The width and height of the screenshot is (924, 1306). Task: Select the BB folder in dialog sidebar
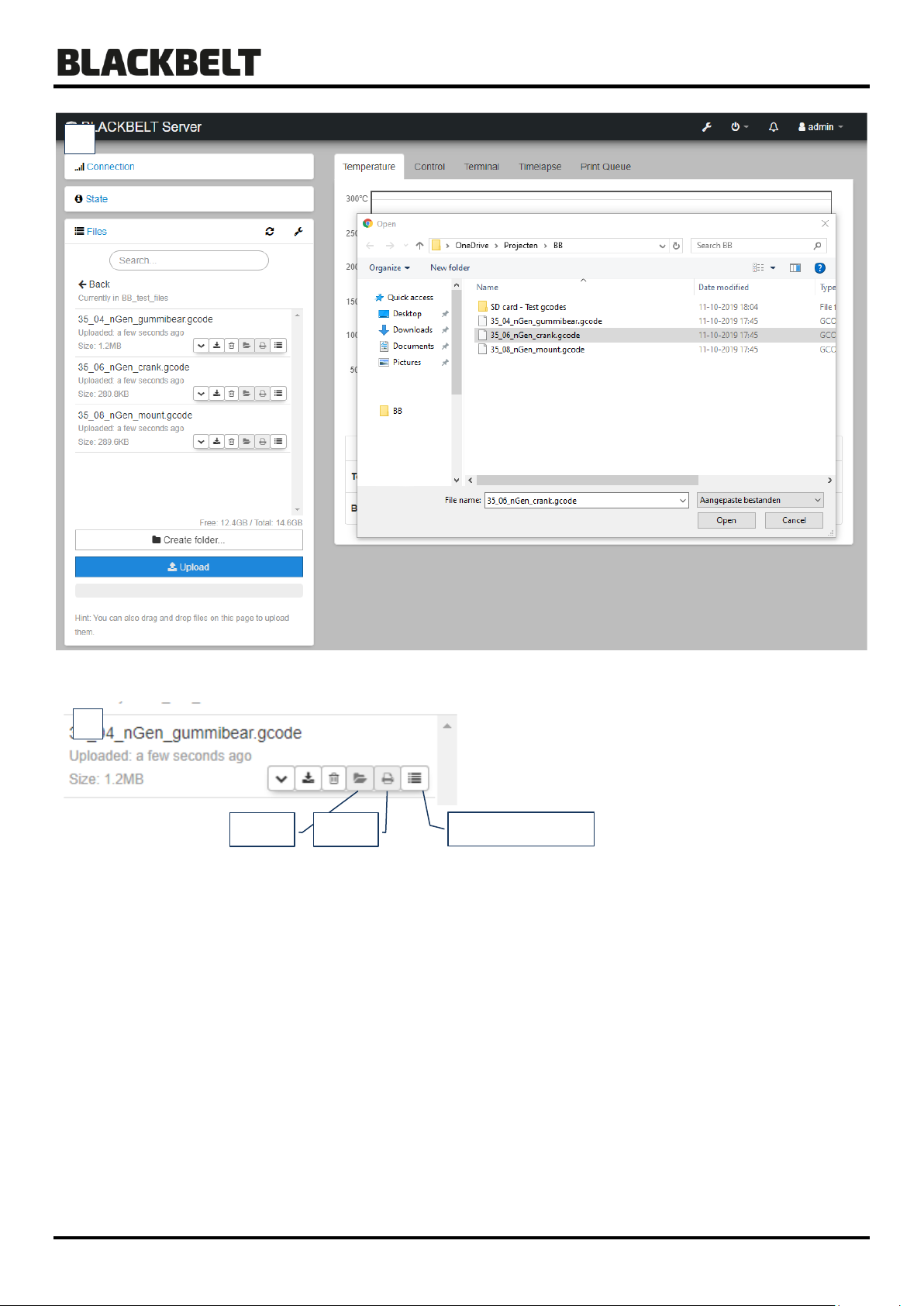(x=391, y=411)
